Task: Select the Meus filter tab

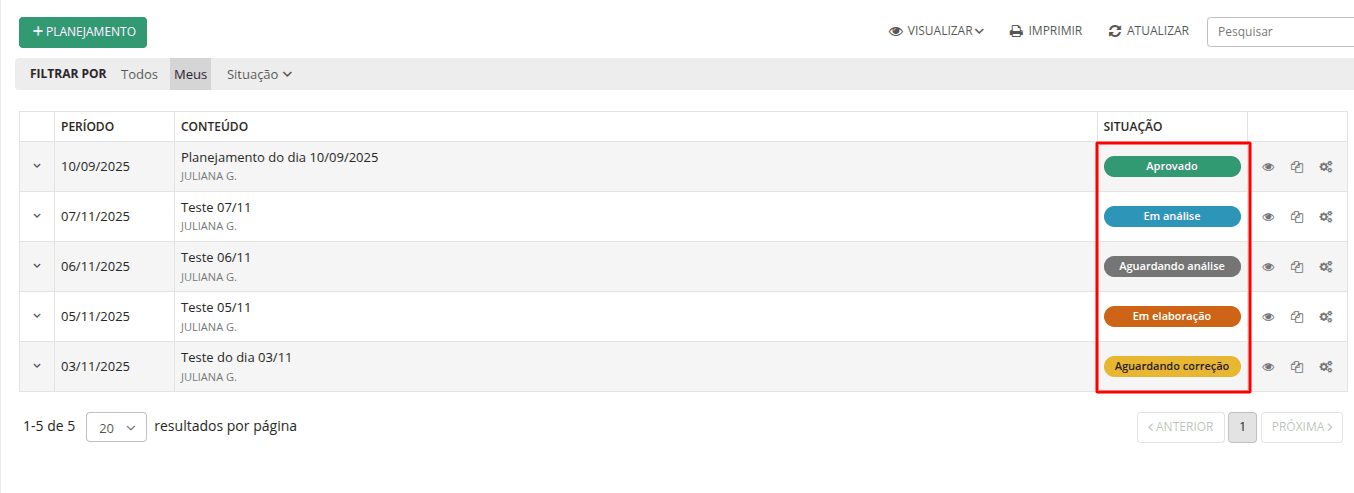Action: click(190, 74)
